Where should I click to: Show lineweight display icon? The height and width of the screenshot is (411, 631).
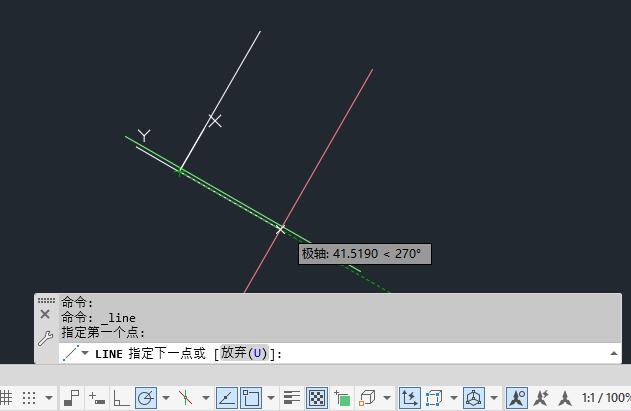pyautogui.click(x=292, y=398)
